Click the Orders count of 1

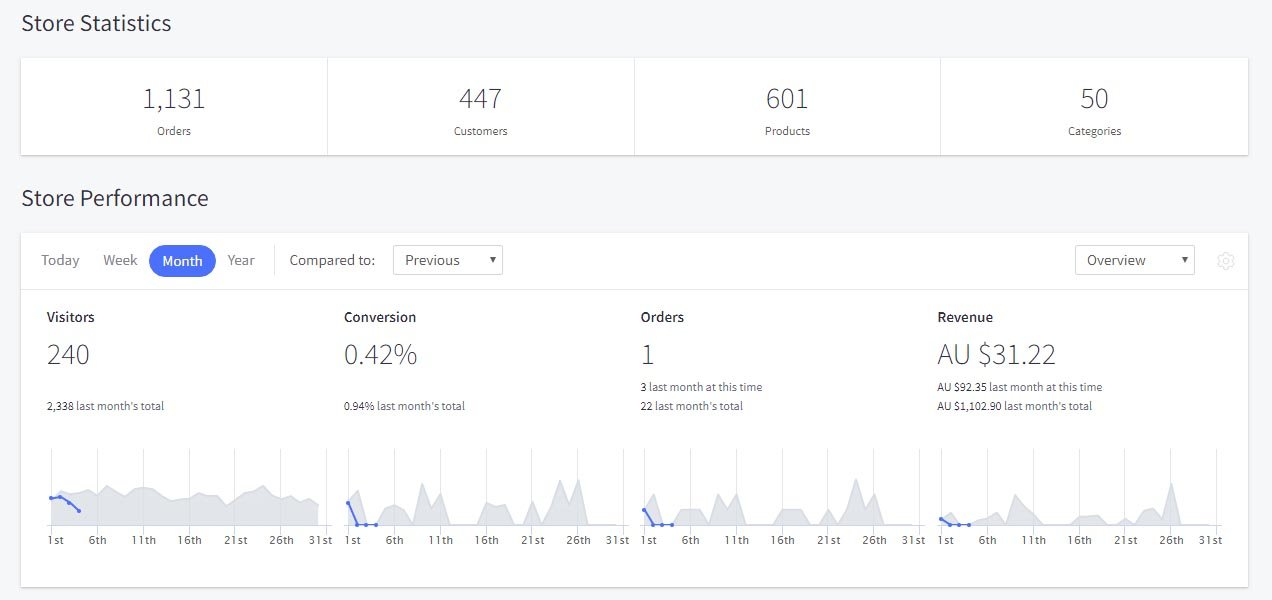[x=647, y=353]
